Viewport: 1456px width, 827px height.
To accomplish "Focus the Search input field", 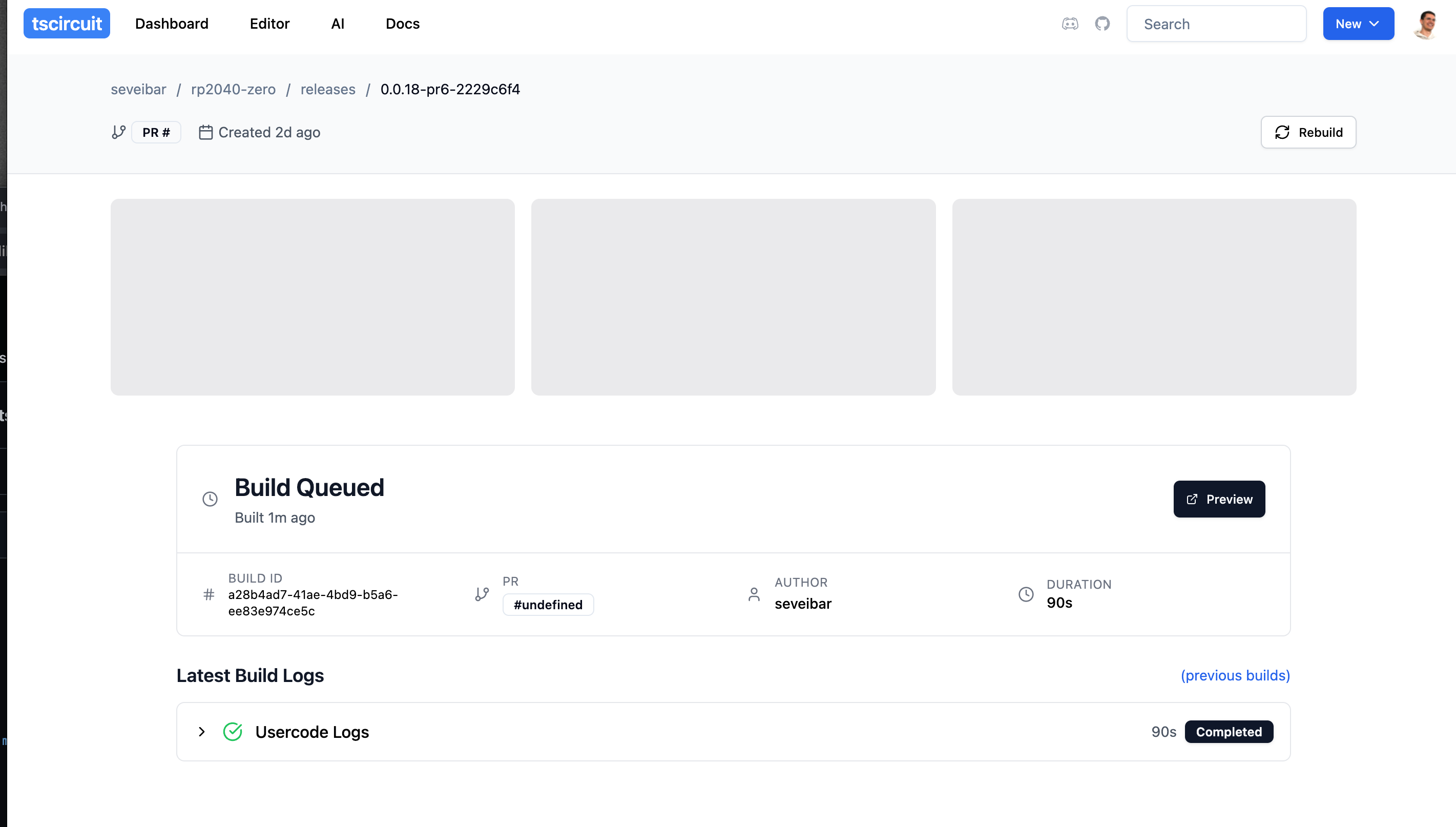I will (x=1216, y=24).
